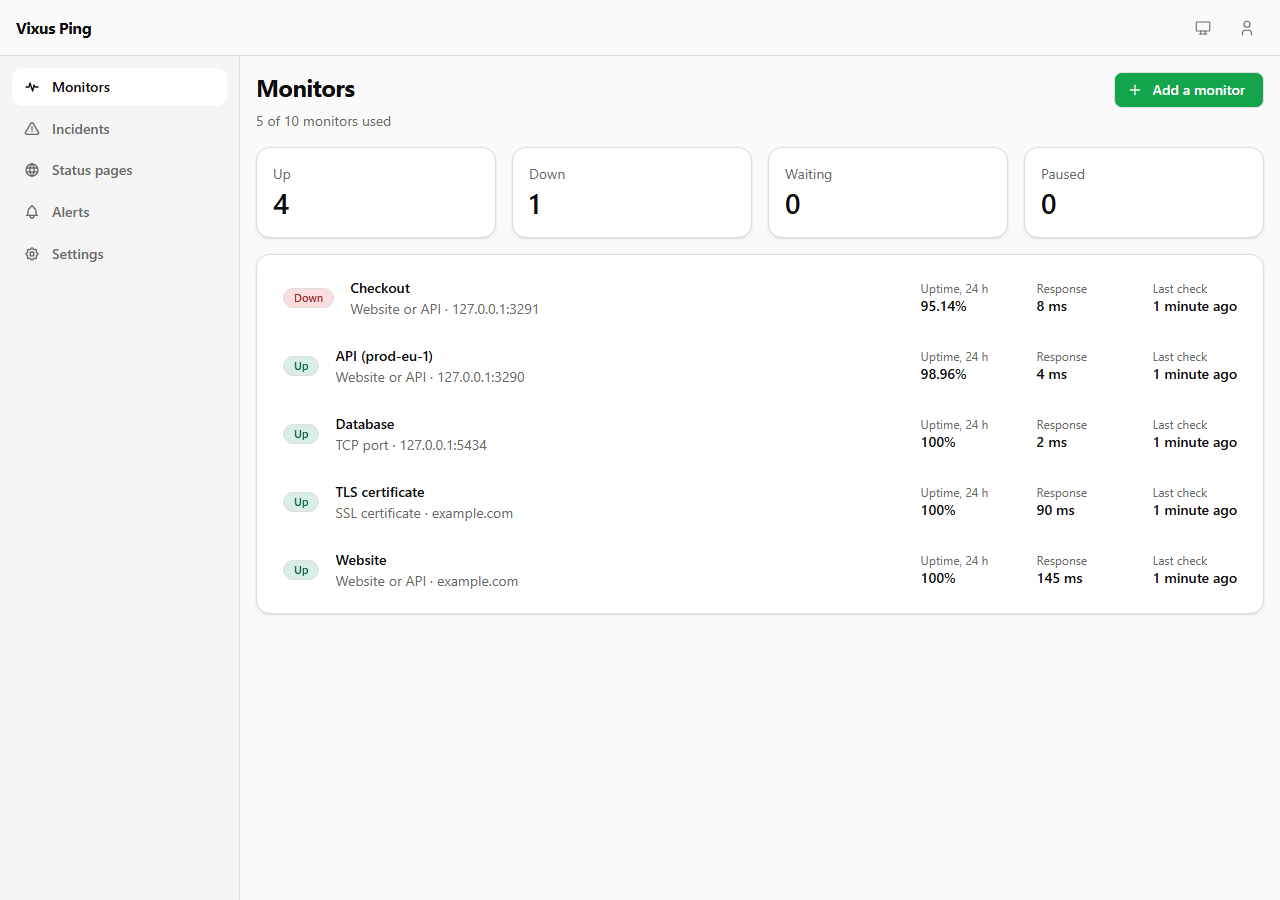Open Settings from the sidebar
1280x900 pixels.
pyautogui.click(x=120, y=254)
